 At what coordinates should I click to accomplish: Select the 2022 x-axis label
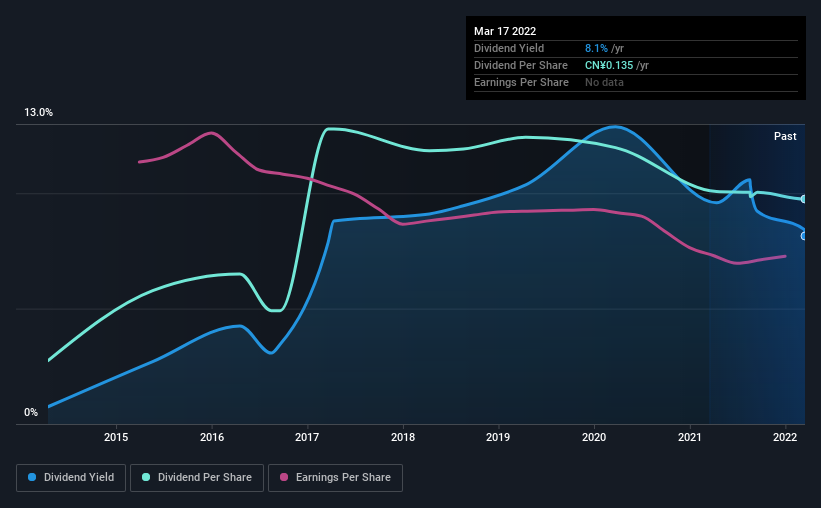[x=785, y=437]
